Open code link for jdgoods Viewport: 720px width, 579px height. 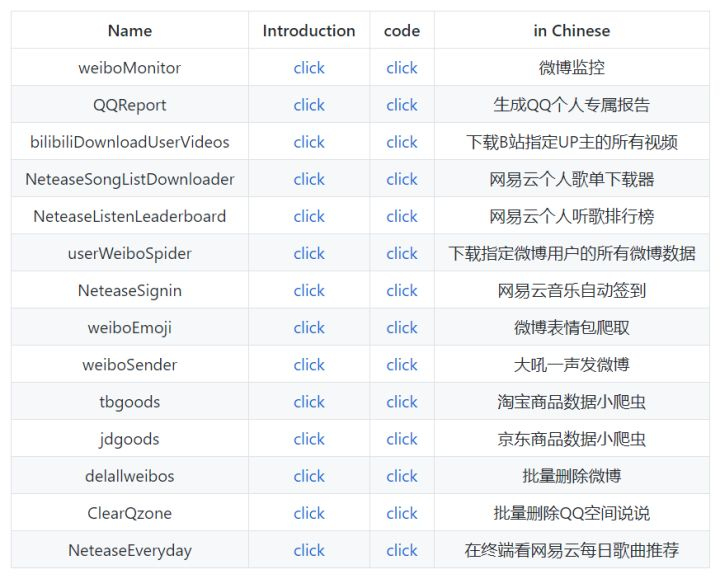(x=402, y=439)
